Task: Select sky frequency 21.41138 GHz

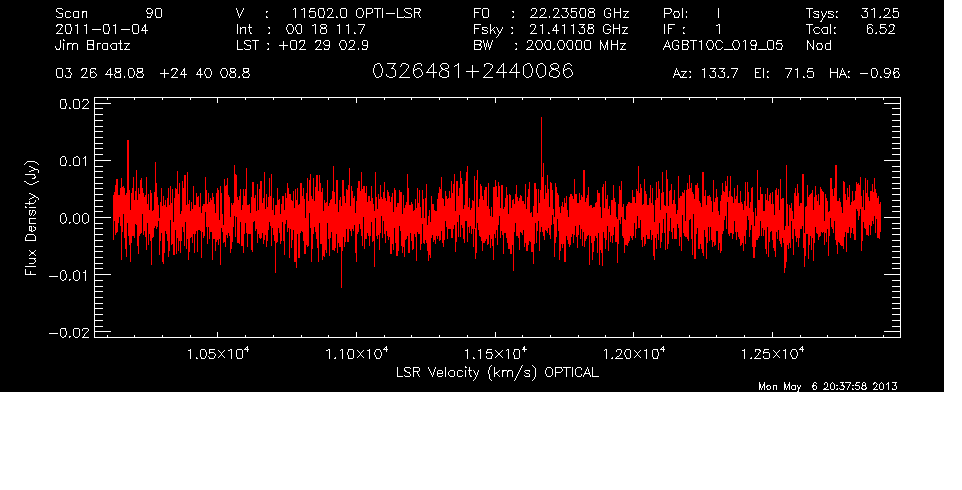Action: (x=579, y=29)
